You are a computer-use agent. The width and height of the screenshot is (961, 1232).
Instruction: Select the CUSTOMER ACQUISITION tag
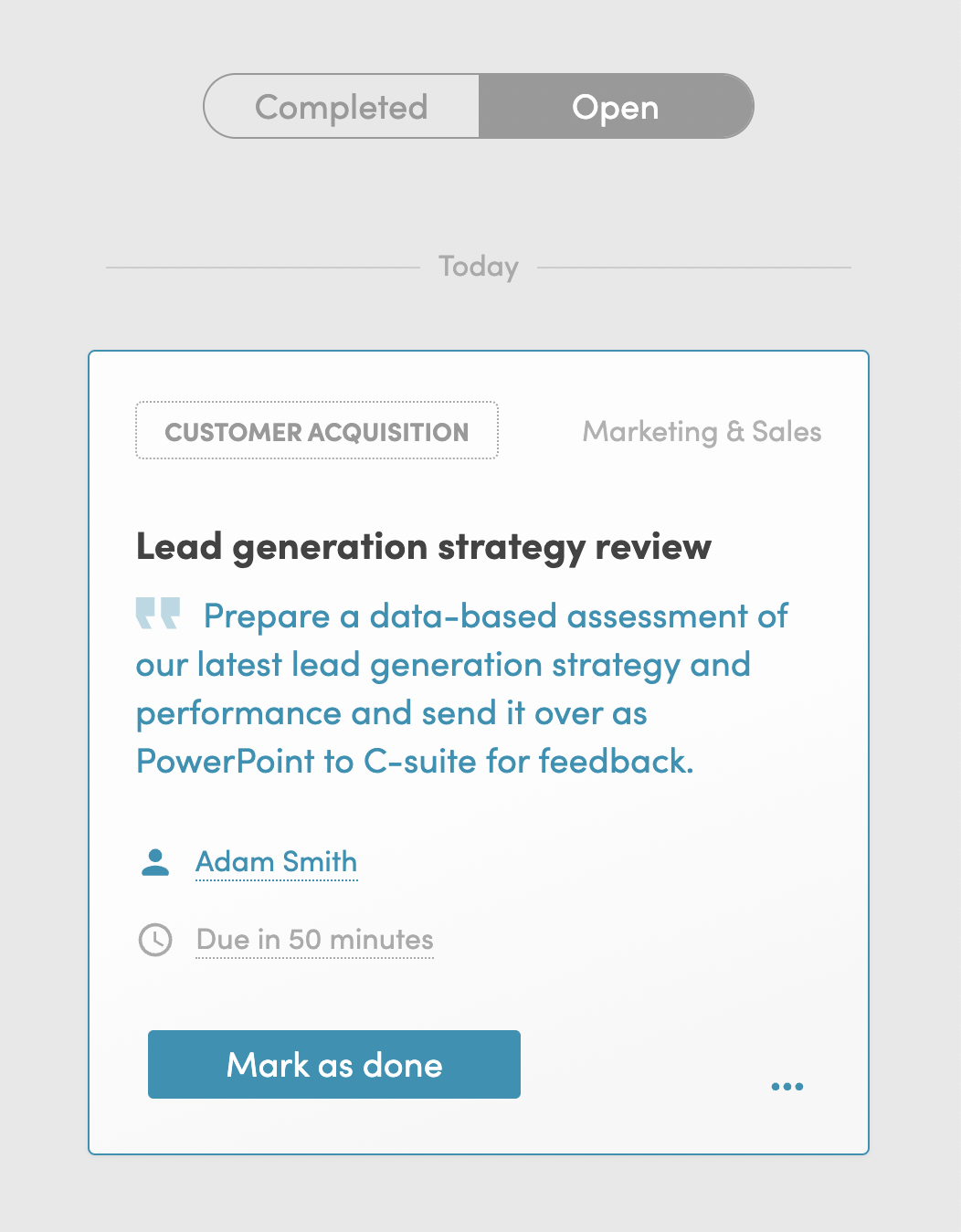click(x=317, y=431)
